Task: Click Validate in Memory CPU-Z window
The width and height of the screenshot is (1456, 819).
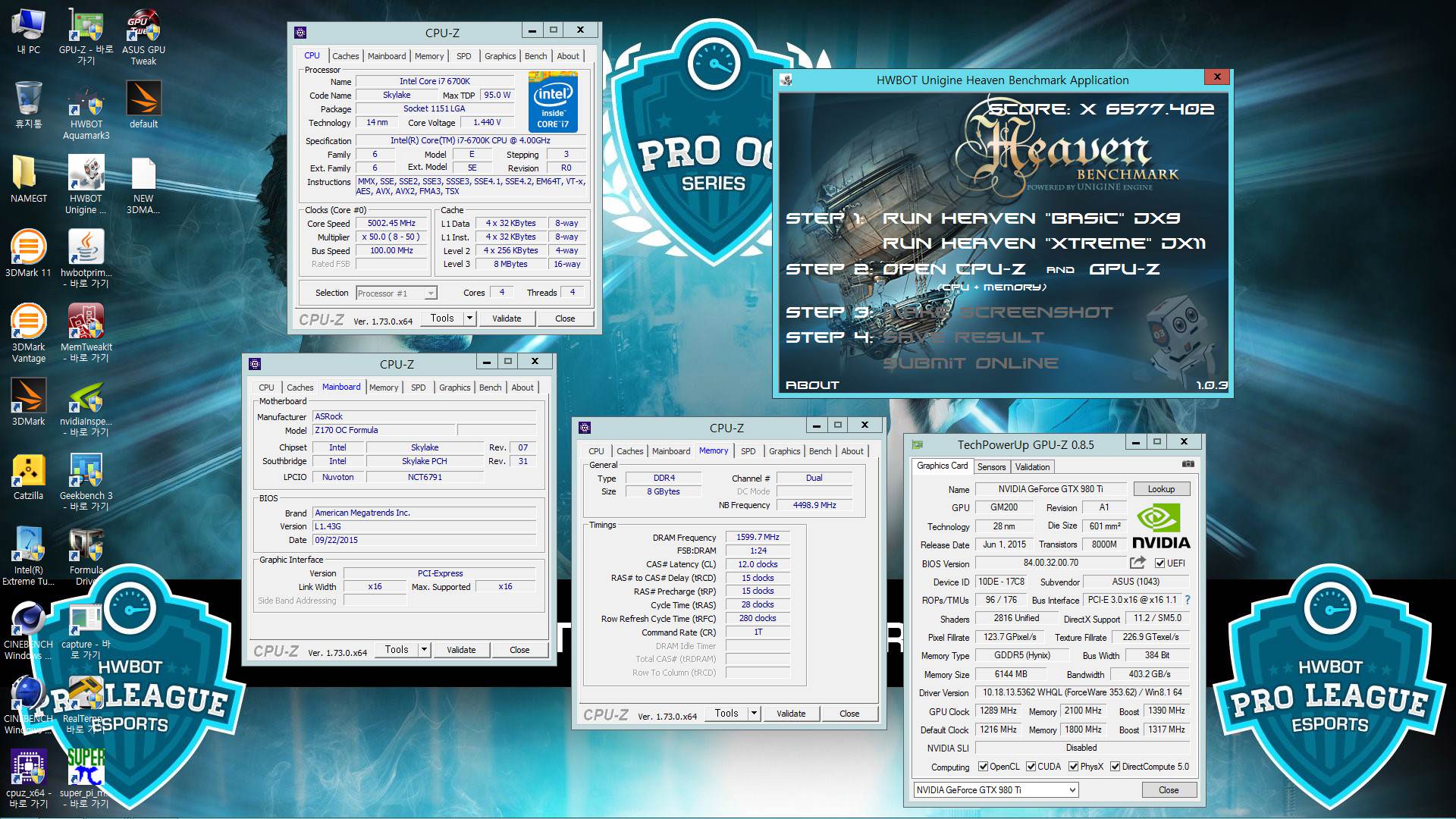Action: coord(791,714)
